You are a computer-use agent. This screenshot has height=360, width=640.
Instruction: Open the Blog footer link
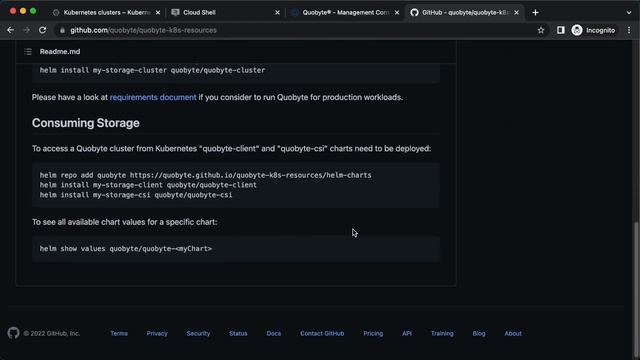coord(479,333)
